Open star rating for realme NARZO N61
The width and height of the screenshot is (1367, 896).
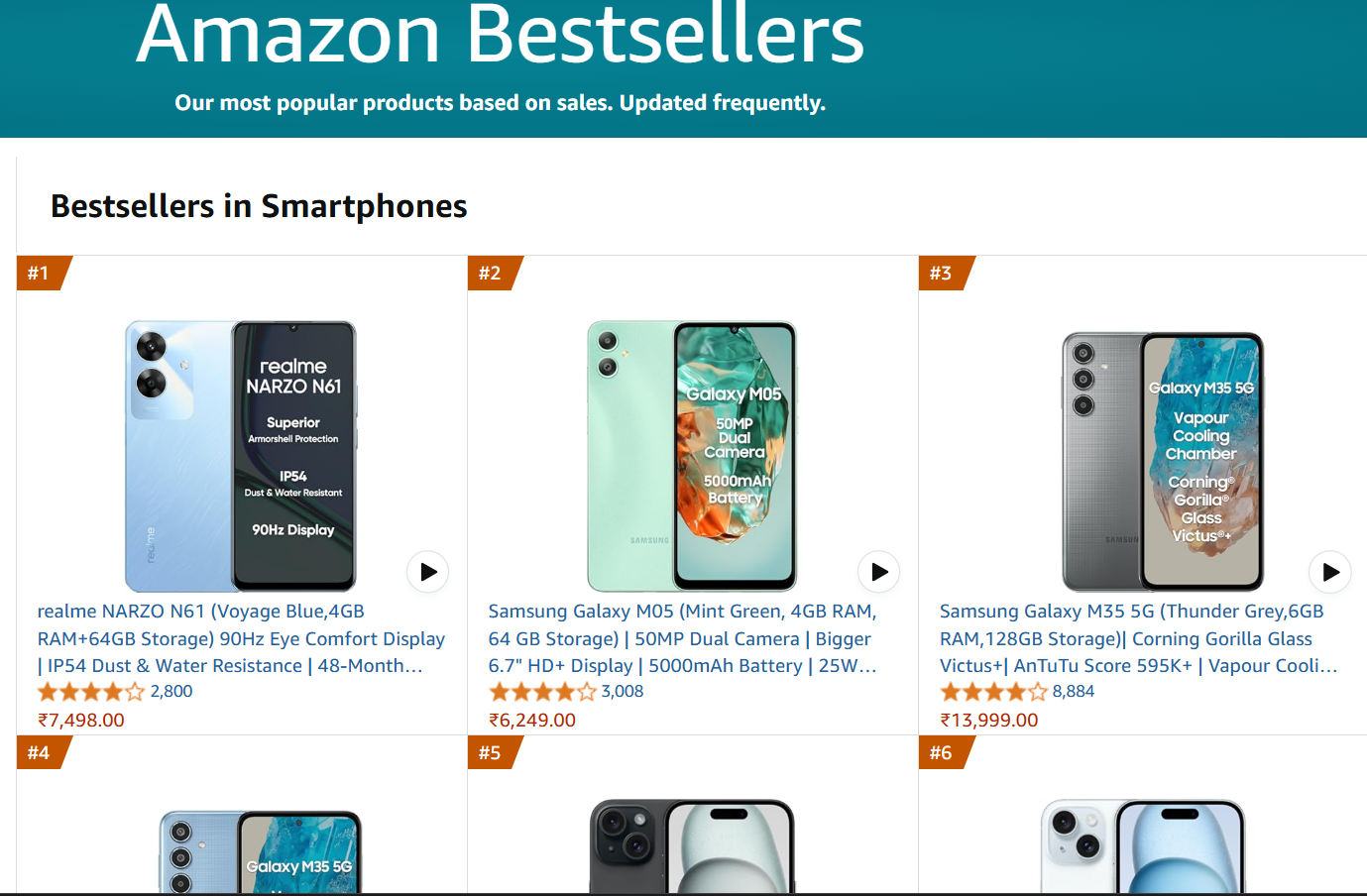click(91, 692)
